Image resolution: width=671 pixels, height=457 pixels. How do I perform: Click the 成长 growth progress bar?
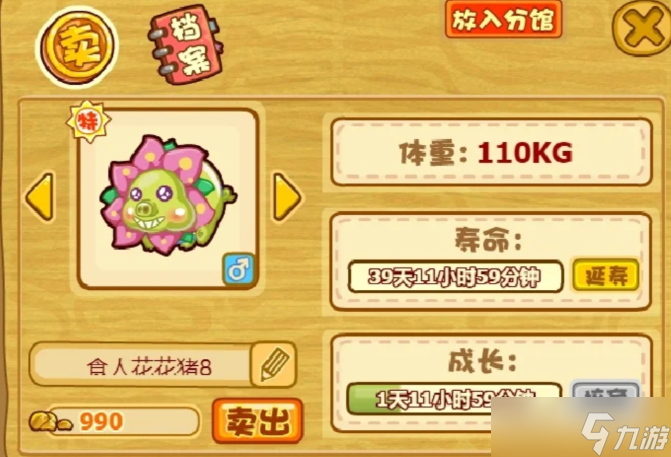tap(454, 398)
